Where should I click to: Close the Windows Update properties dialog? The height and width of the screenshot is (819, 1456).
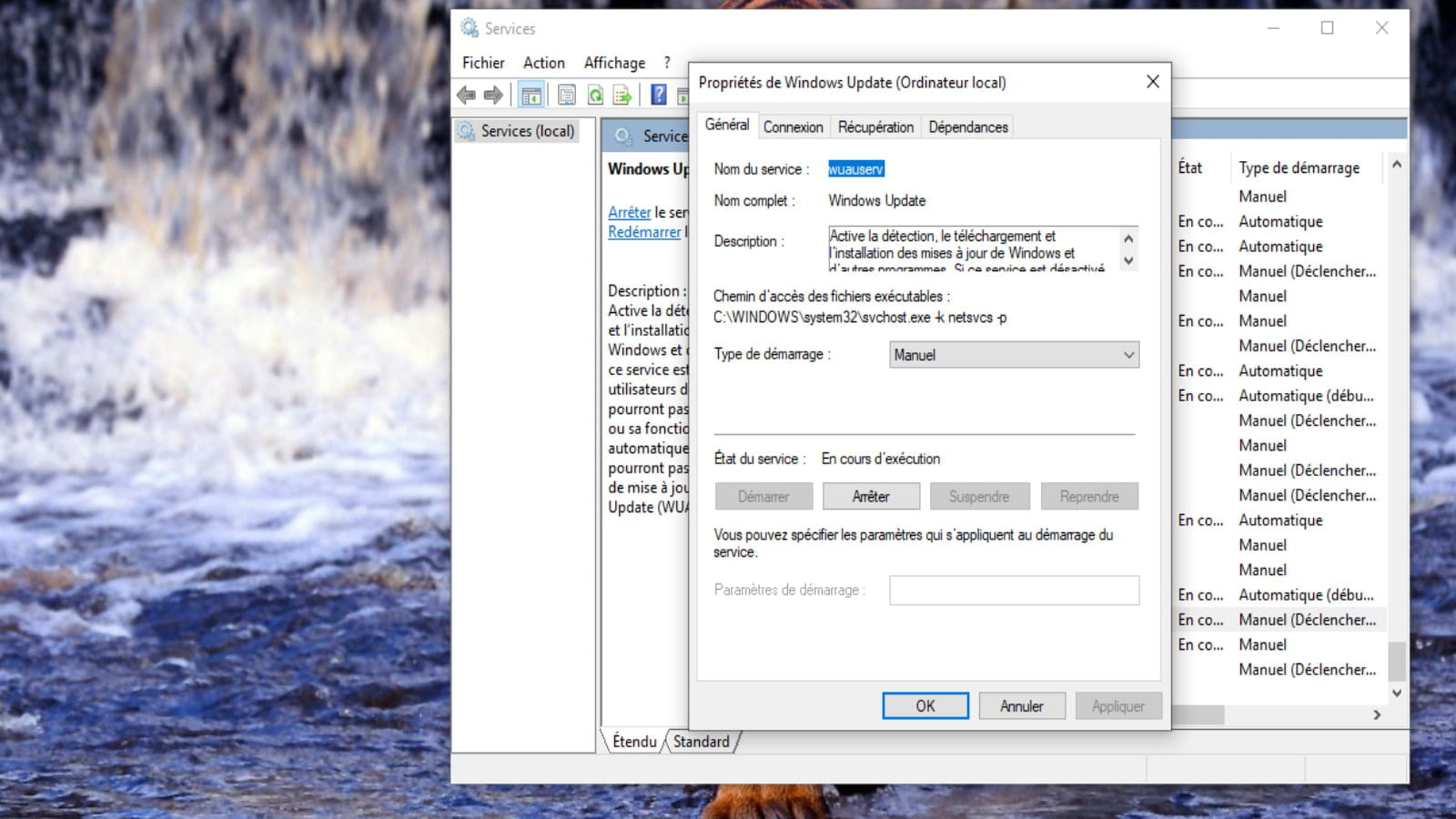pos(1152,82)
